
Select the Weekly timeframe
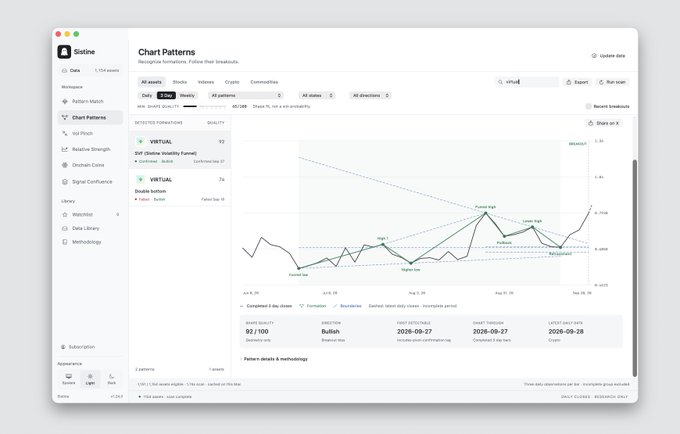pyautogui.click(x=187, y=95)
